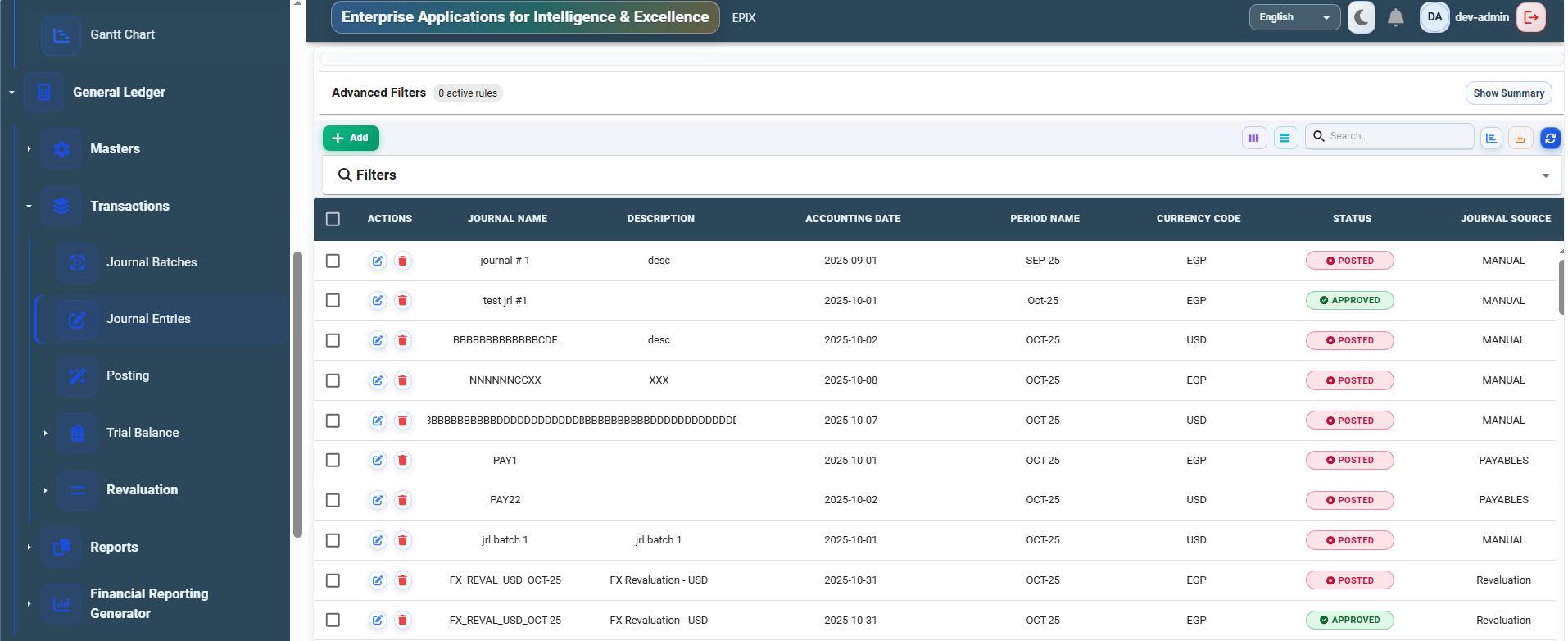Delete the 'journal # 1' row

click(402, 261)
